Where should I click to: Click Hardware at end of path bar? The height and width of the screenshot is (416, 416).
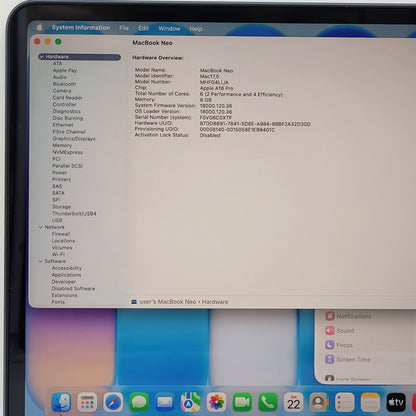215,302
